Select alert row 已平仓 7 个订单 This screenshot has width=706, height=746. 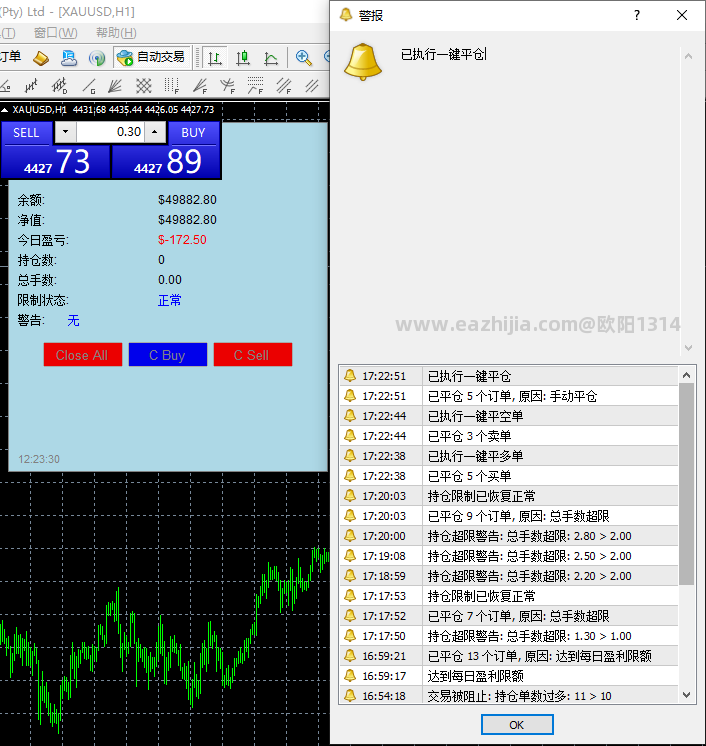(509, 616)
